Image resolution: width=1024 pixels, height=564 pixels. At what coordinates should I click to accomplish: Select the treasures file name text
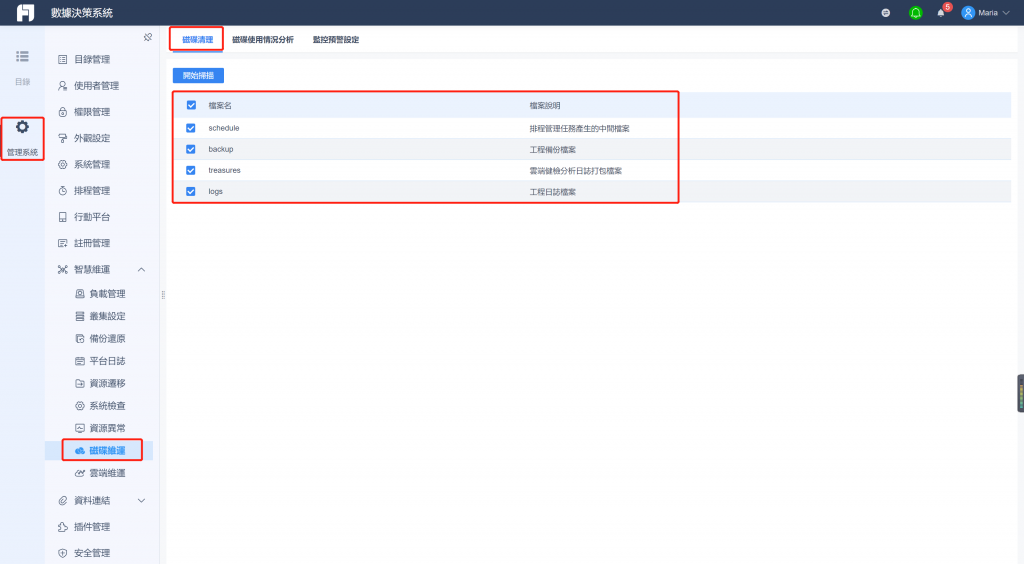point(224,170)
